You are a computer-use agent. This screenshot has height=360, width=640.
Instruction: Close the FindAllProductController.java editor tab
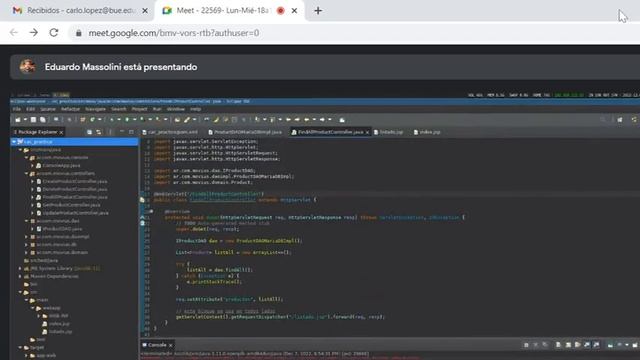click(367, 132)
